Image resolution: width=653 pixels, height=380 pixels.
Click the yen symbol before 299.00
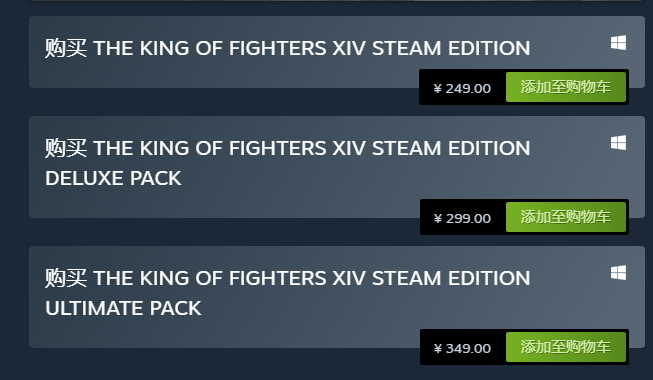(437, 218)
